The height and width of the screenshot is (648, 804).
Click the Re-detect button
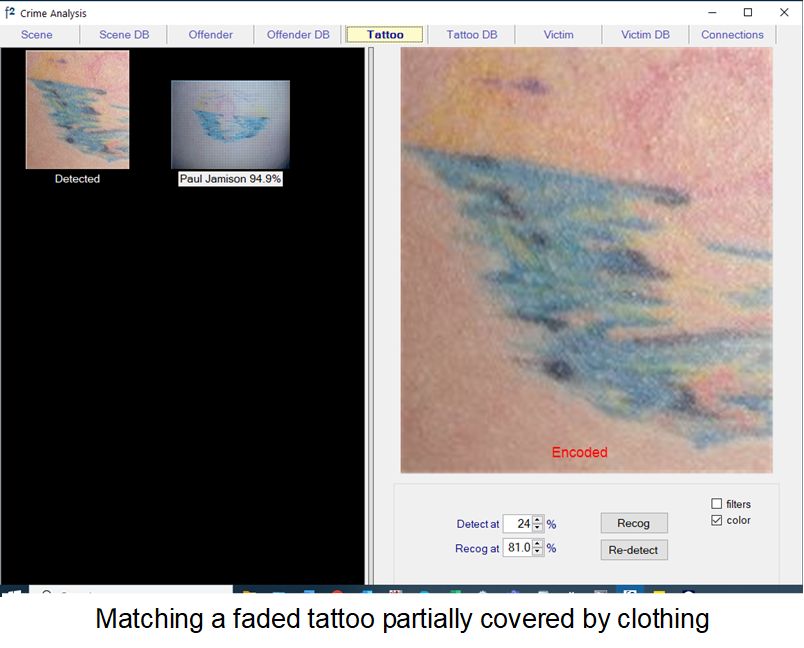coord(634,550)
